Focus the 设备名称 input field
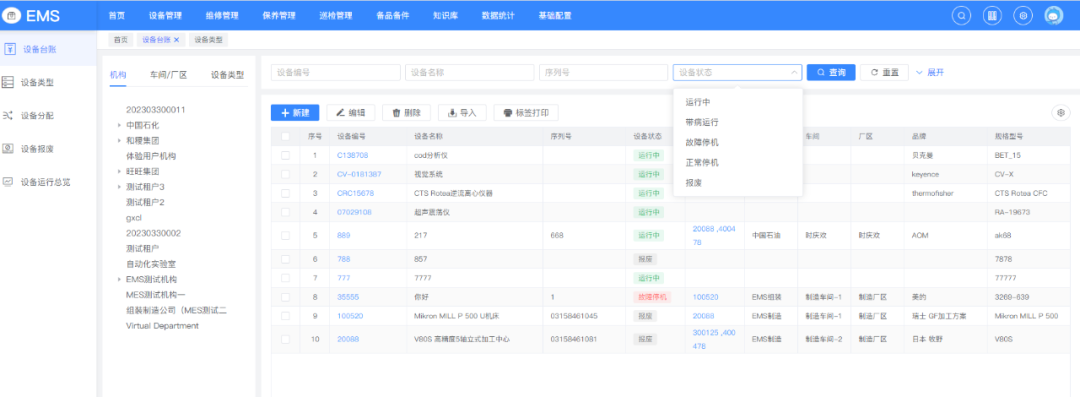 point(470,72)
